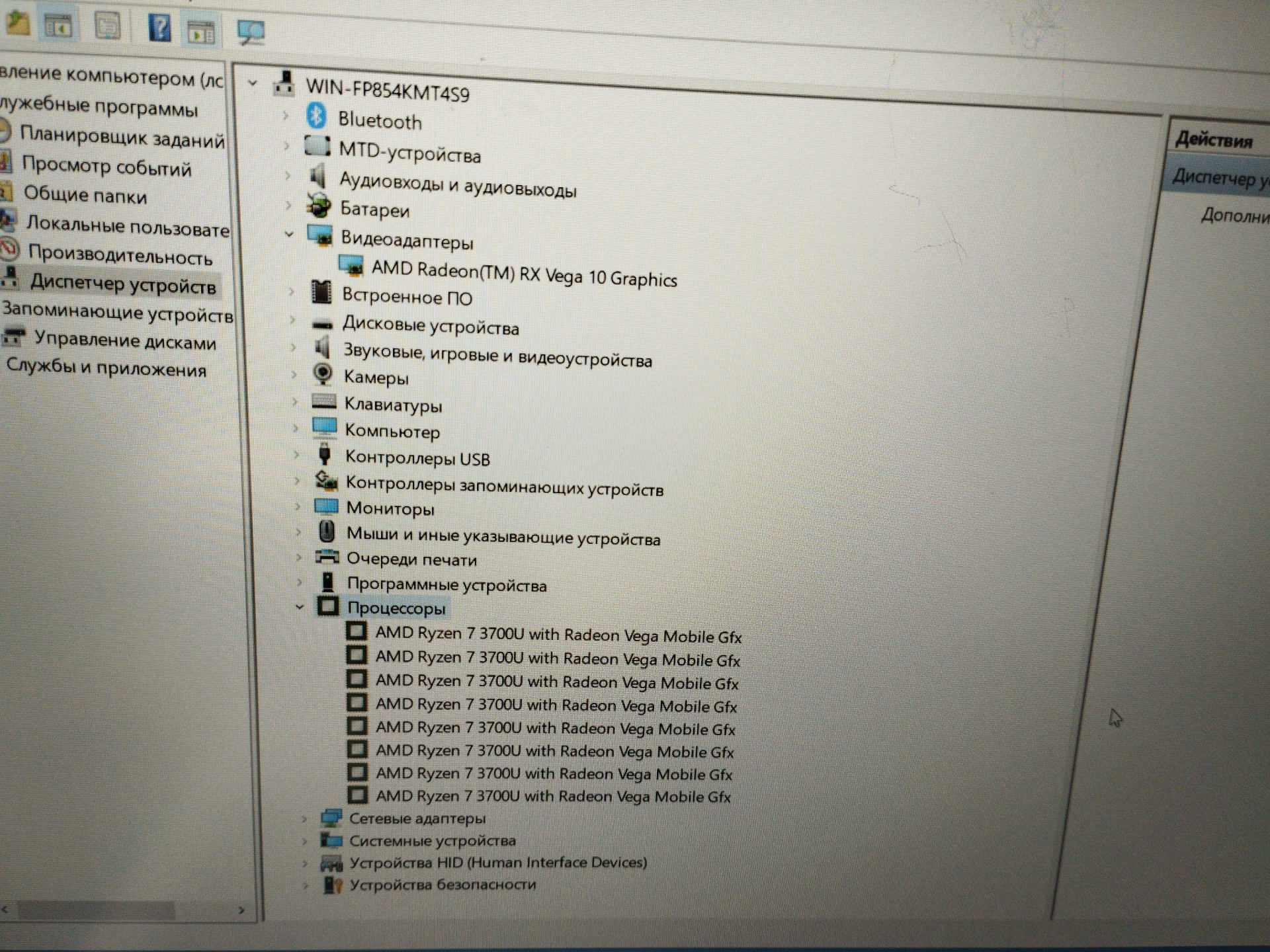Screen dimensions: 1270x952
Task: Collapse the WIN-FP854KMT4S9 root node
Action: click(x=252, y=83)
